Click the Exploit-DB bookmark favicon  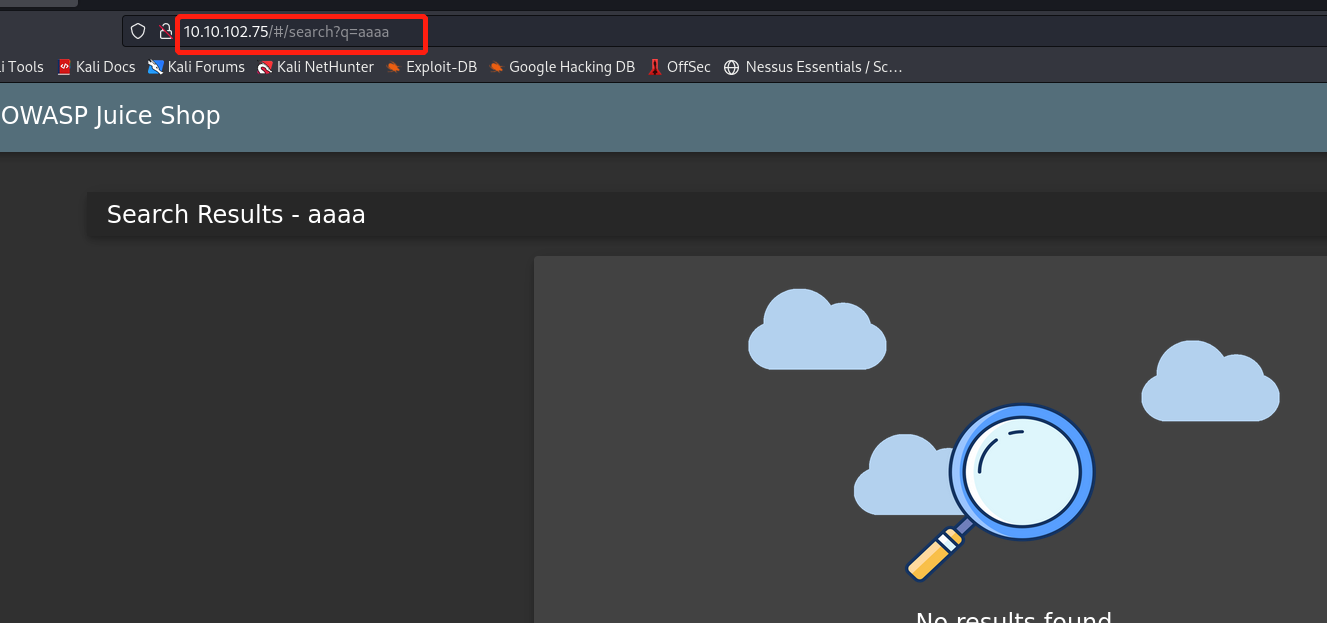pos(394,67)
